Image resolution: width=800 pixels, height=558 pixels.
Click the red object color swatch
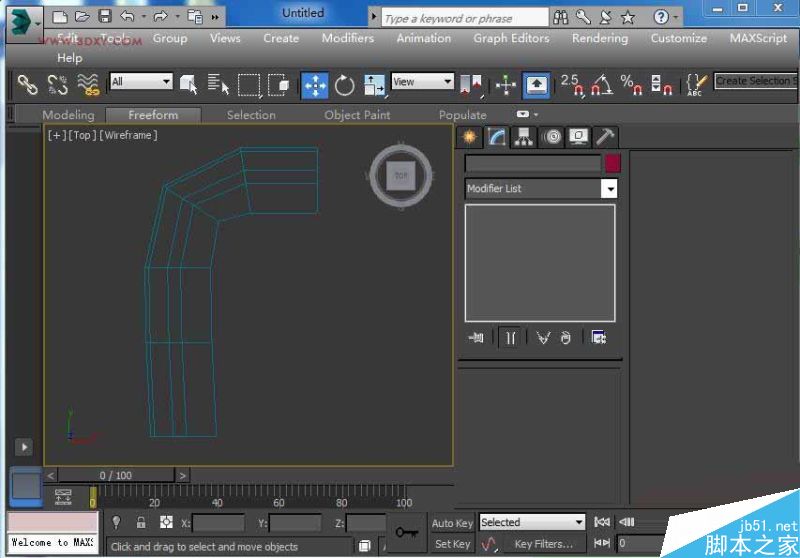coord(613,164)
